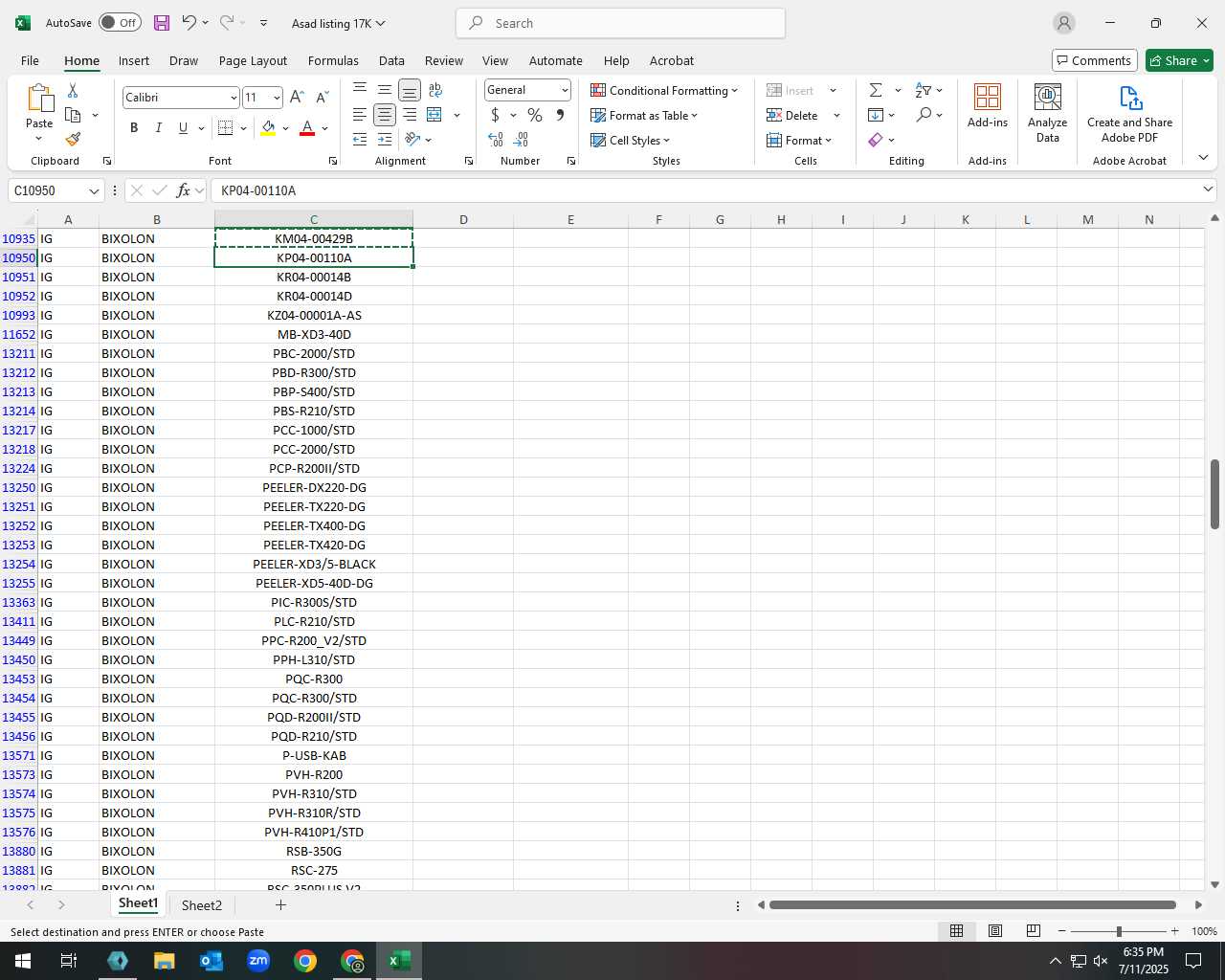Click the Cut scissors icon

[x=73, y=90]
